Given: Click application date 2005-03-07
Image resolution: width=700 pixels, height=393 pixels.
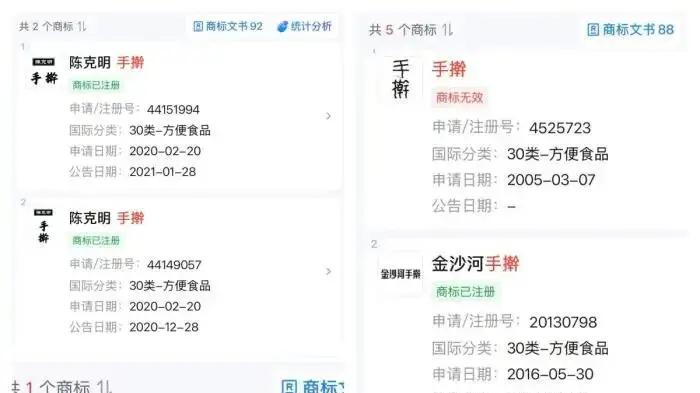Looking at the screenshot, I should pos(551,180).
